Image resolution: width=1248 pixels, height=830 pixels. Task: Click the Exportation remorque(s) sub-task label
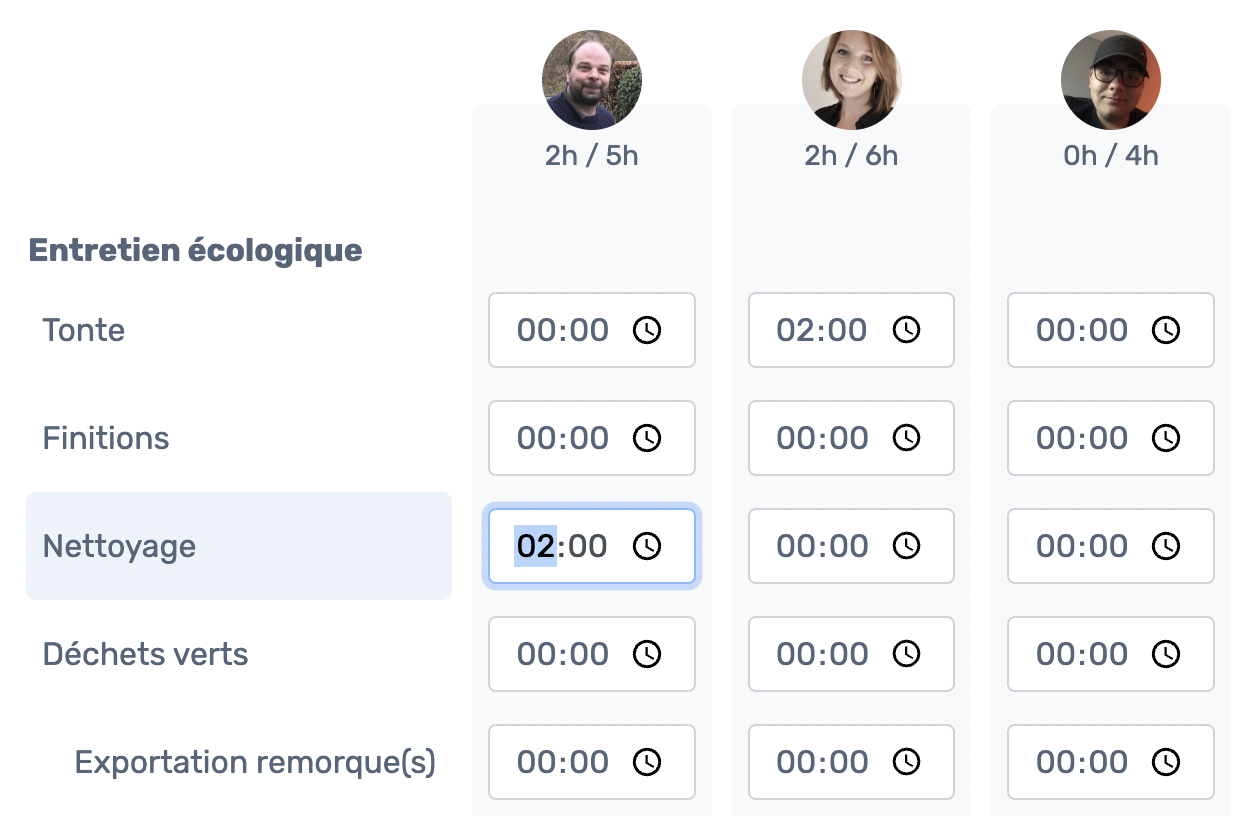255,762
